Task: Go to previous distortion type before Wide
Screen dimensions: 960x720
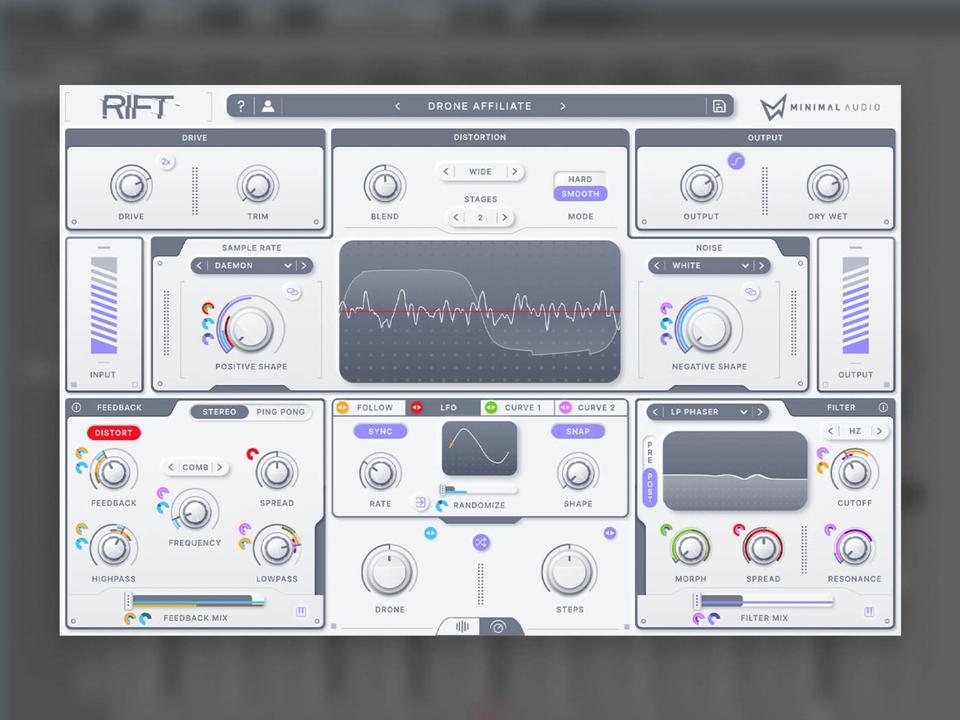Action: [x=446, y=171]
